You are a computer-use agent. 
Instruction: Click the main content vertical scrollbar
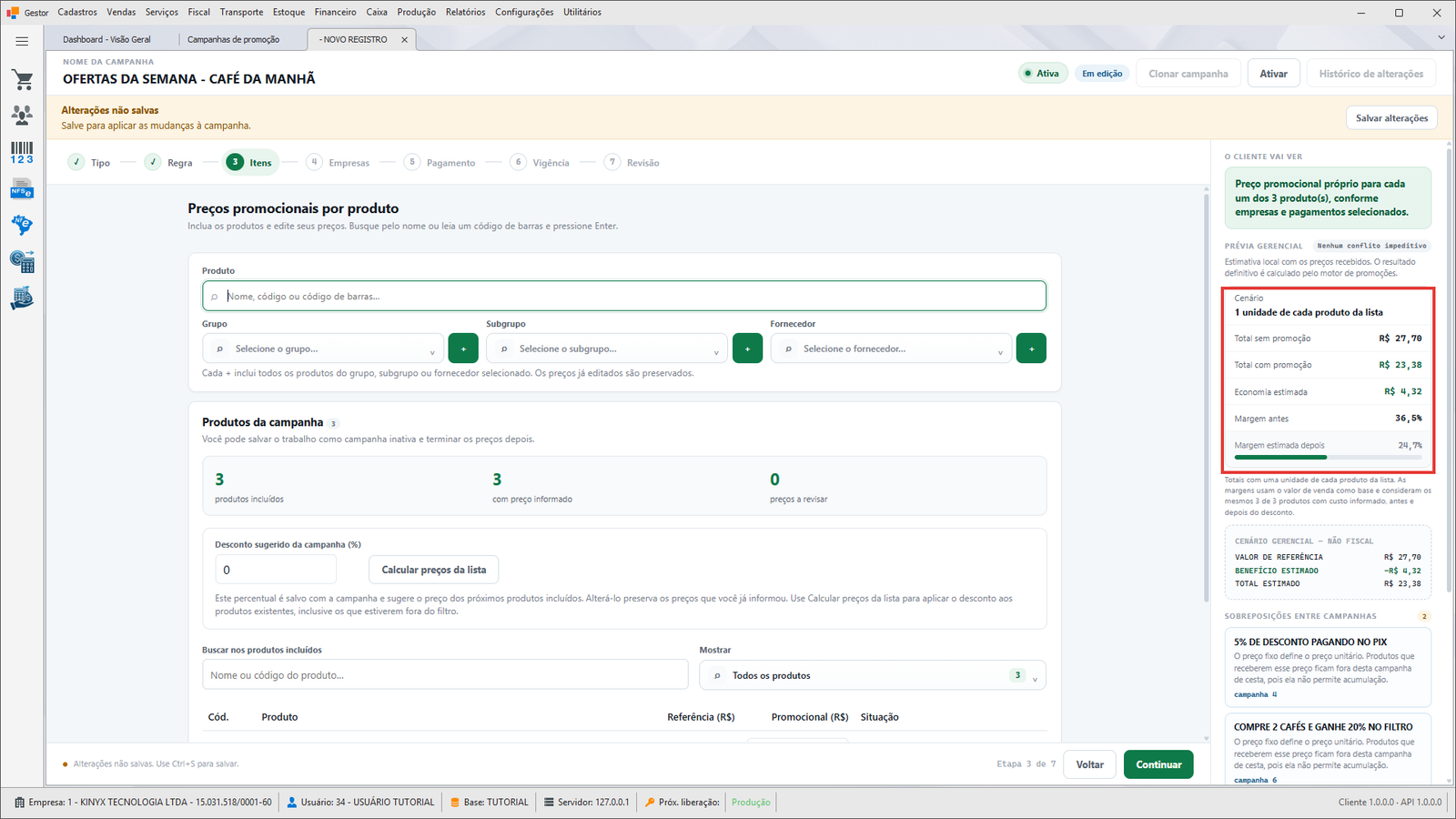click(1207, 396)
